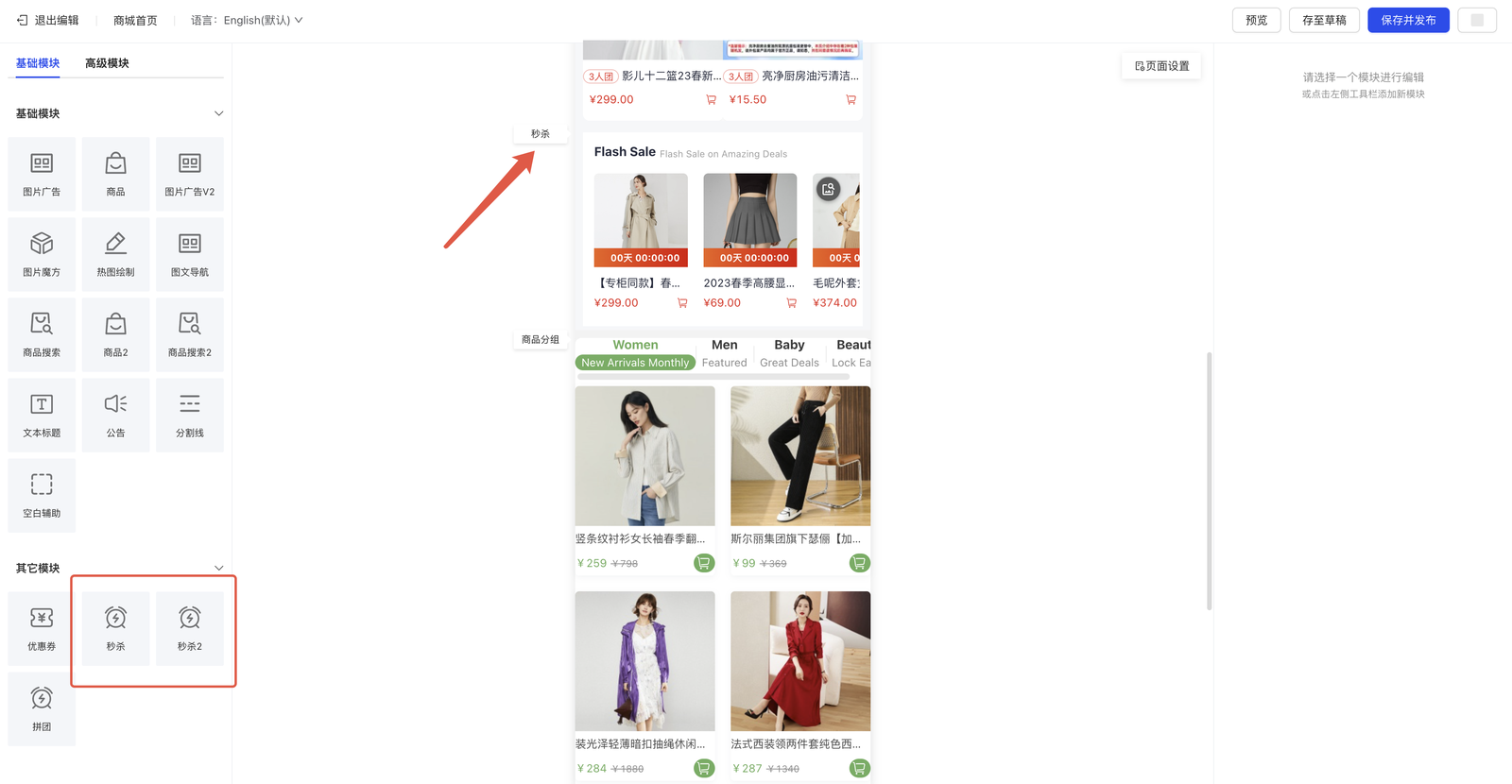1512x784 pixels.
Task: Insert the 分割线 divider module
Action: point(189,415)
